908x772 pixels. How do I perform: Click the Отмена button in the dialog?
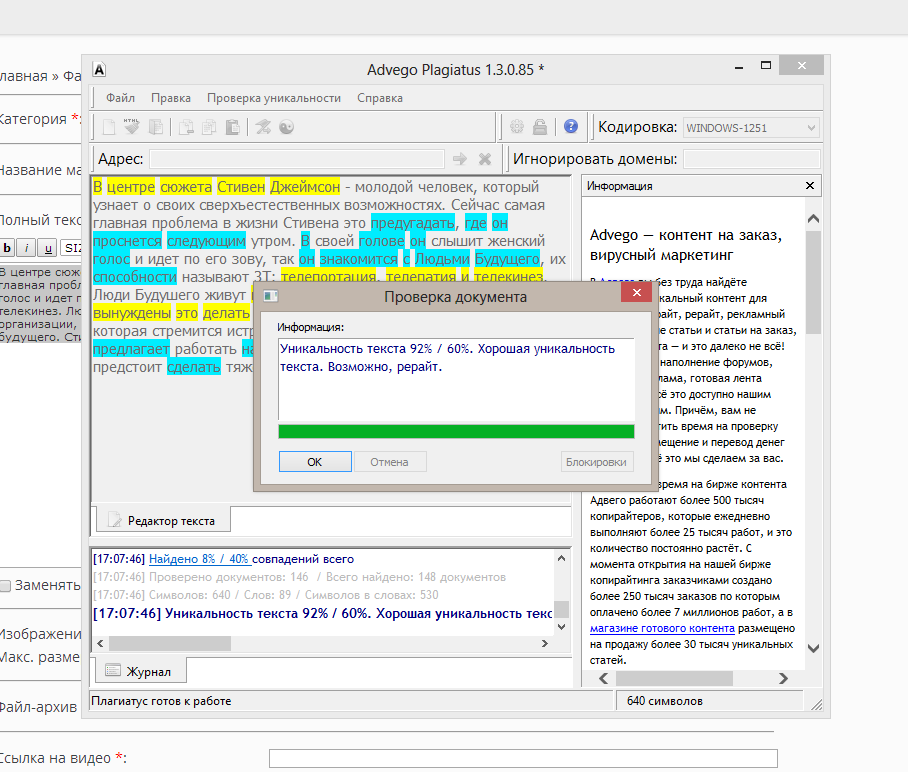coord(390,462)
